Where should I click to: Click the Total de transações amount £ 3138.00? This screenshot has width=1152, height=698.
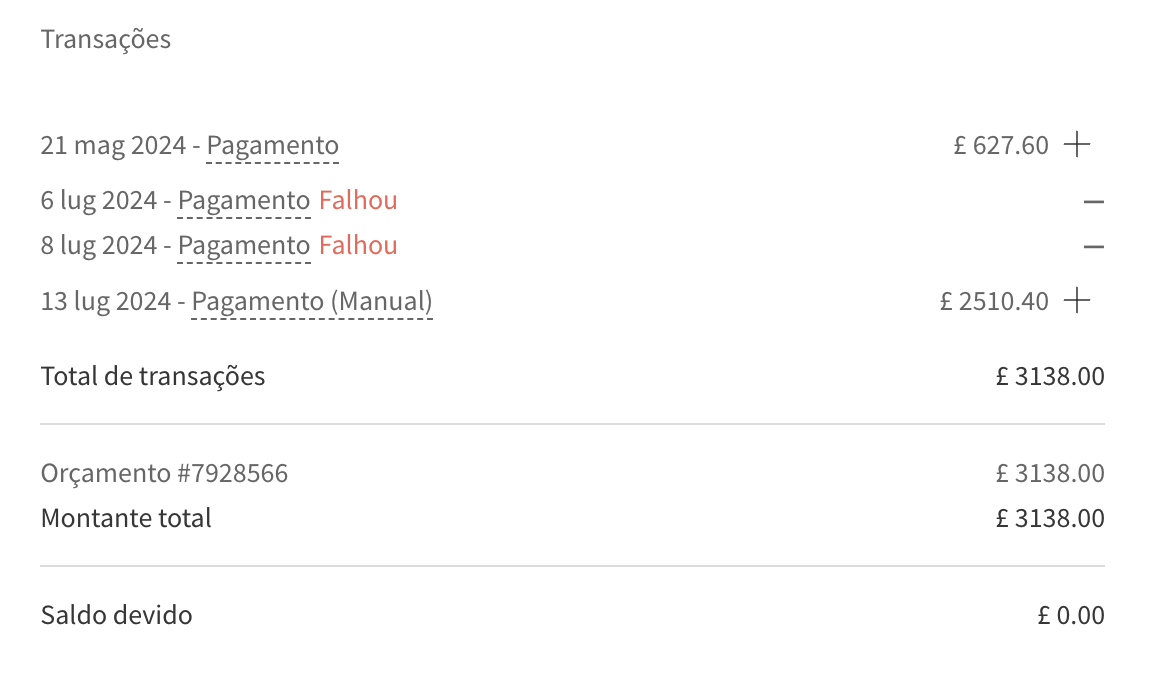coord(1049,376)
